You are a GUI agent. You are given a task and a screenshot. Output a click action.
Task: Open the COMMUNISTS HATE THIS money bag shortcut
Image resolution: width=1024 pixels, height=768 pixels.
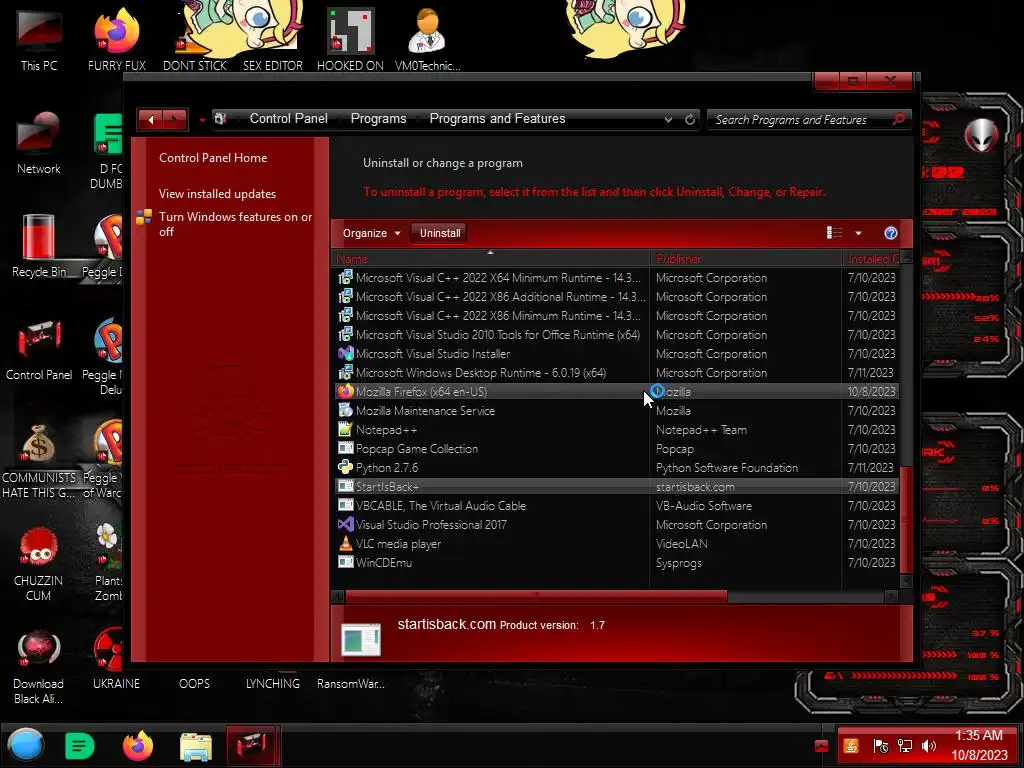click(x=39, y=461)
